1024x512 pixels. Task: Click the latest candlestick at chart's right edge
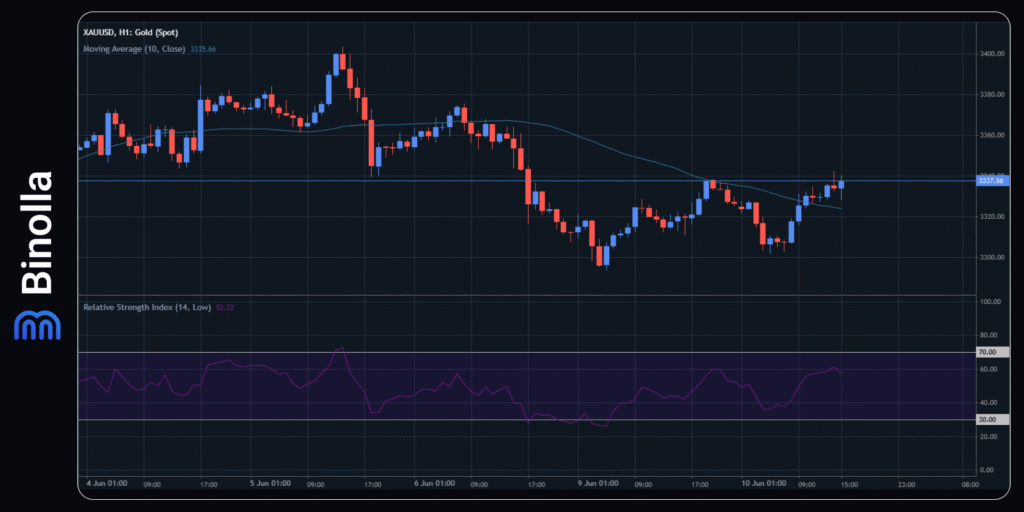point(841,183)
